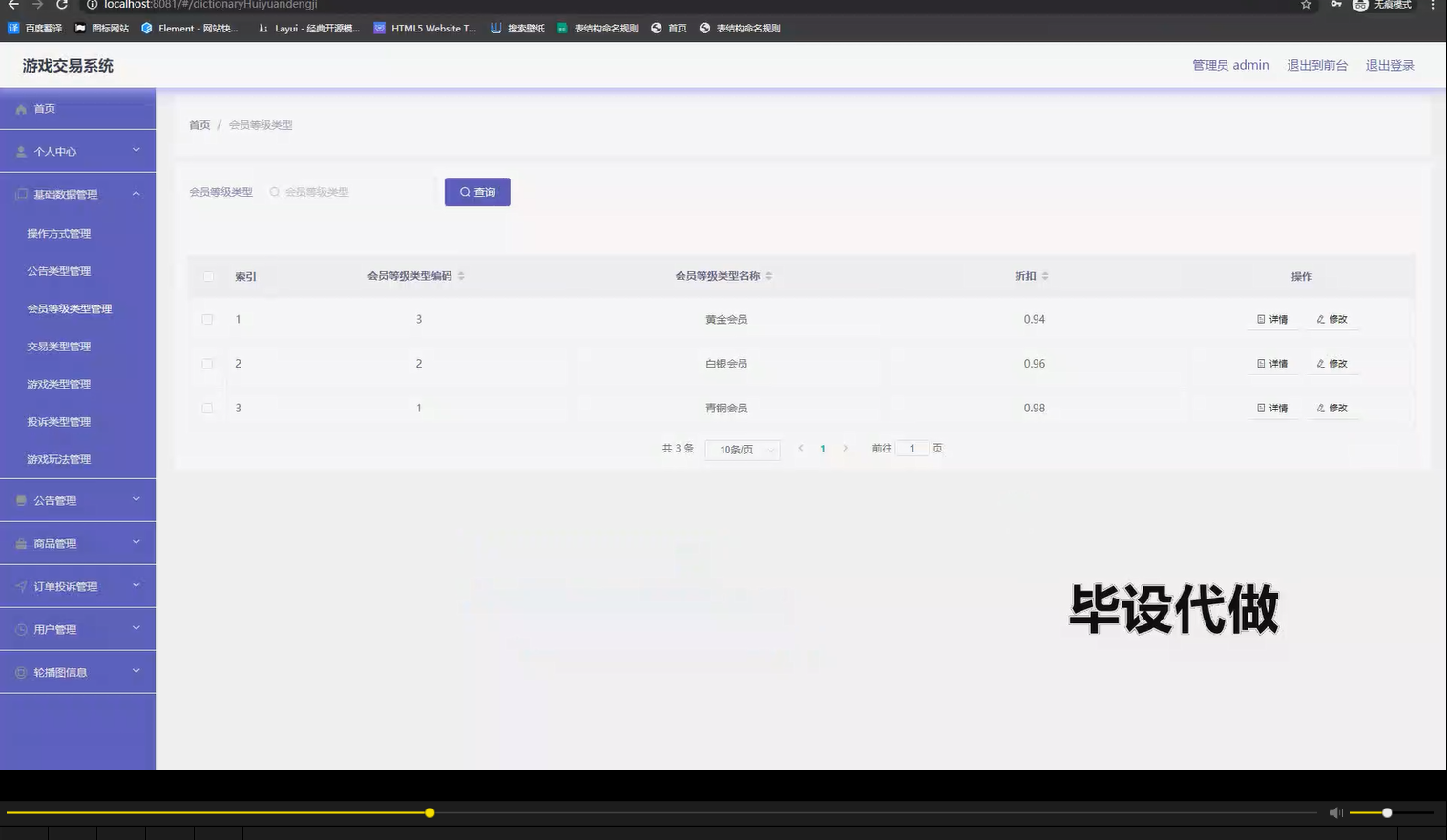Expand the 公告管理 submenu arrow
The width and height of the screenshot is (1447, 840).
[x=136, y=499]
